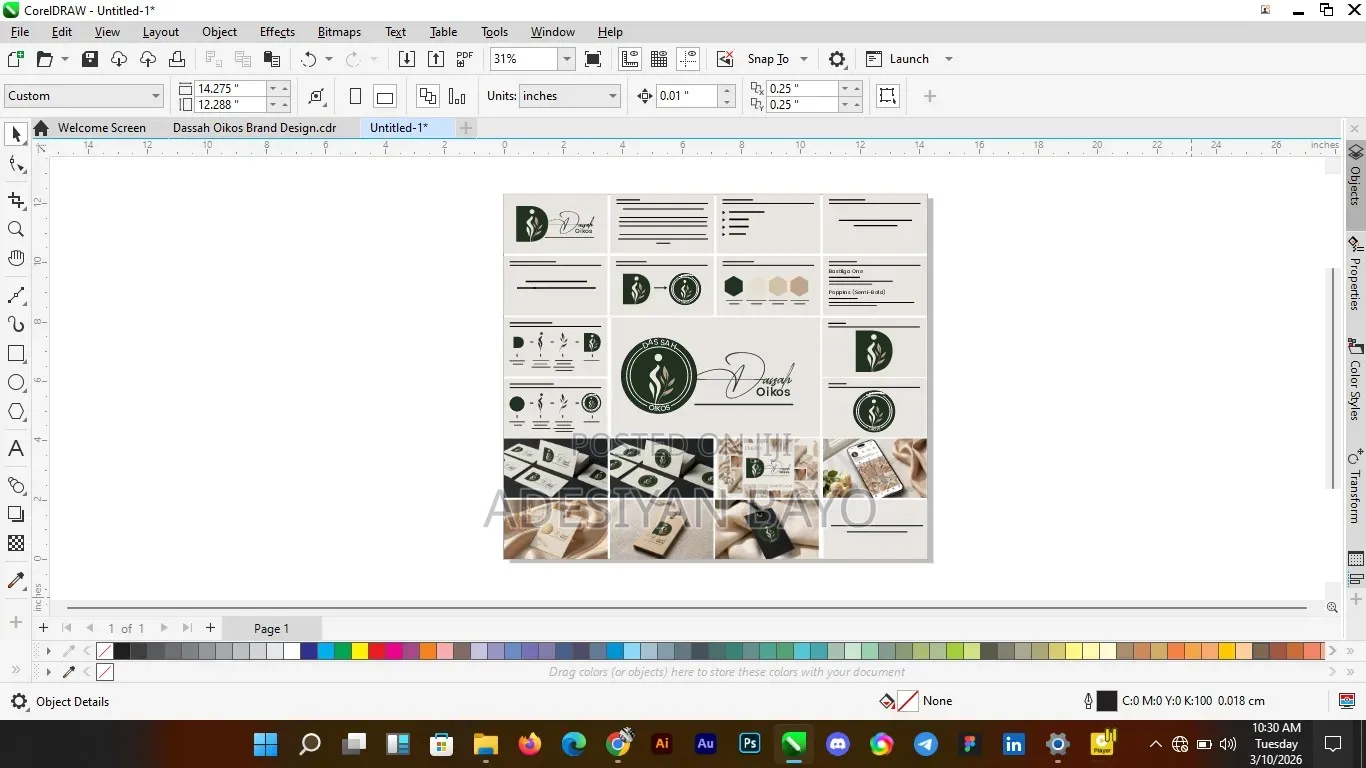Open the page size Custom dropdown

click(x=156, y=96)
